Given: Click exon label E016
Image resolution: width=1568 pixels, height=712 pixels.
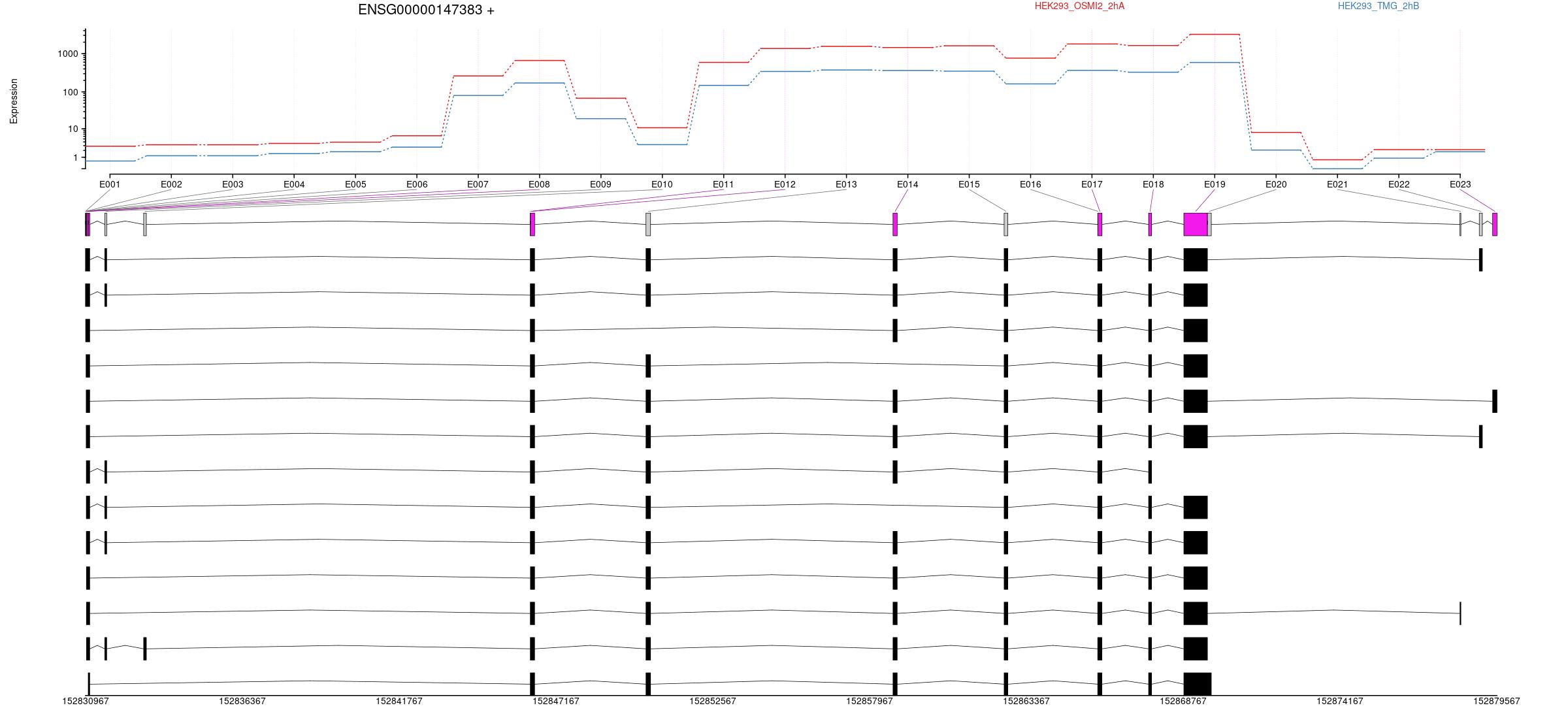Looking at the screenshot, I should pyautogui.click(x=1030, y=184).
